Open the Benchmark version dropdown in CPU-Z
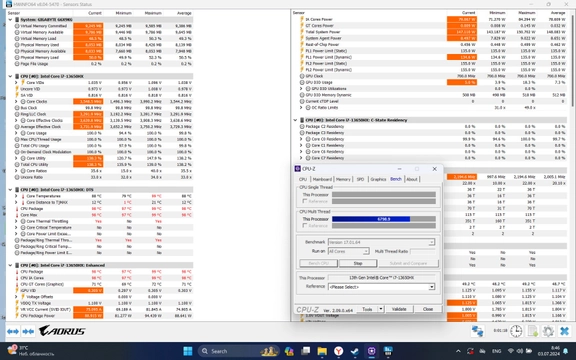Viewport: 576px width, 360px height. [x=432, y=242]
